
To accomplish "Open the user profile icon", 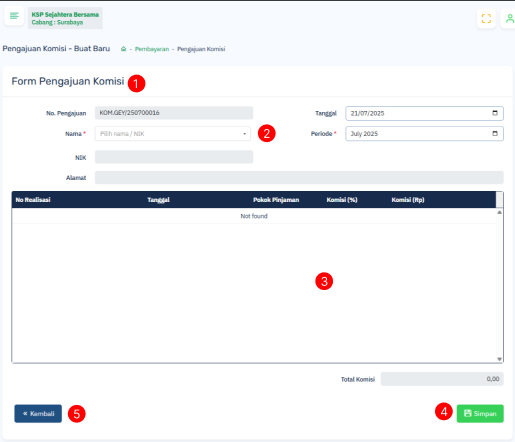I will coord(510,18).
